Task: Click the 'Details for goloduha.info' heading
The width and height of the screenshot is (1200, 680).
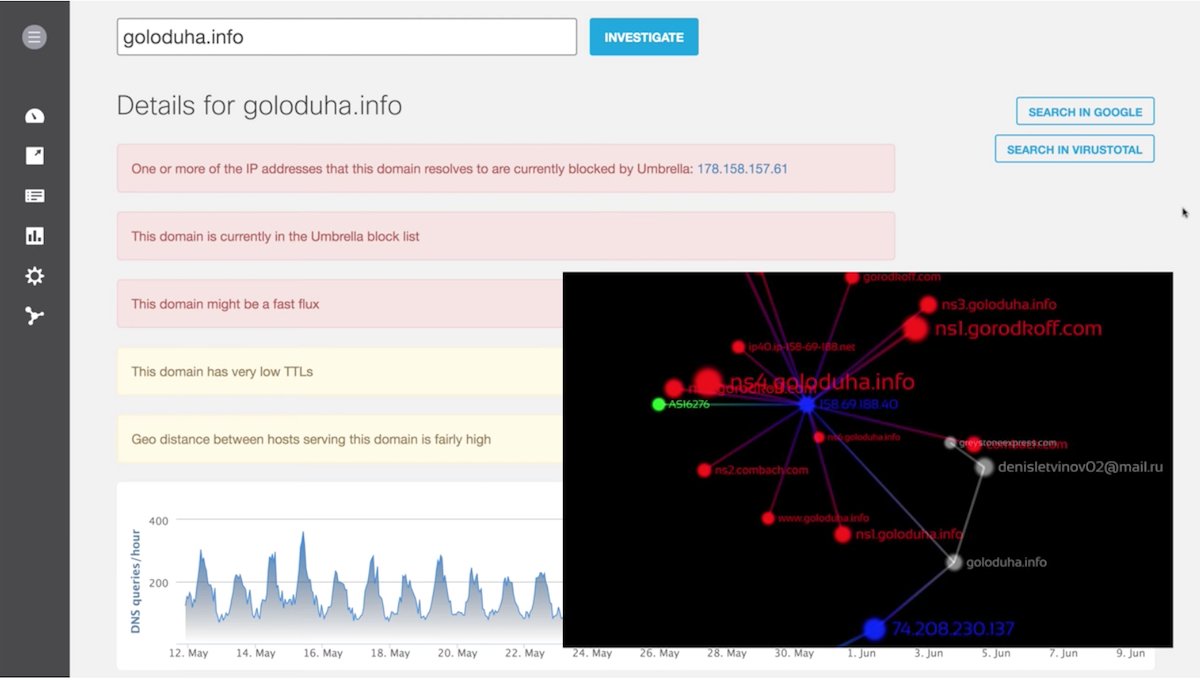Action: [259, 105]
